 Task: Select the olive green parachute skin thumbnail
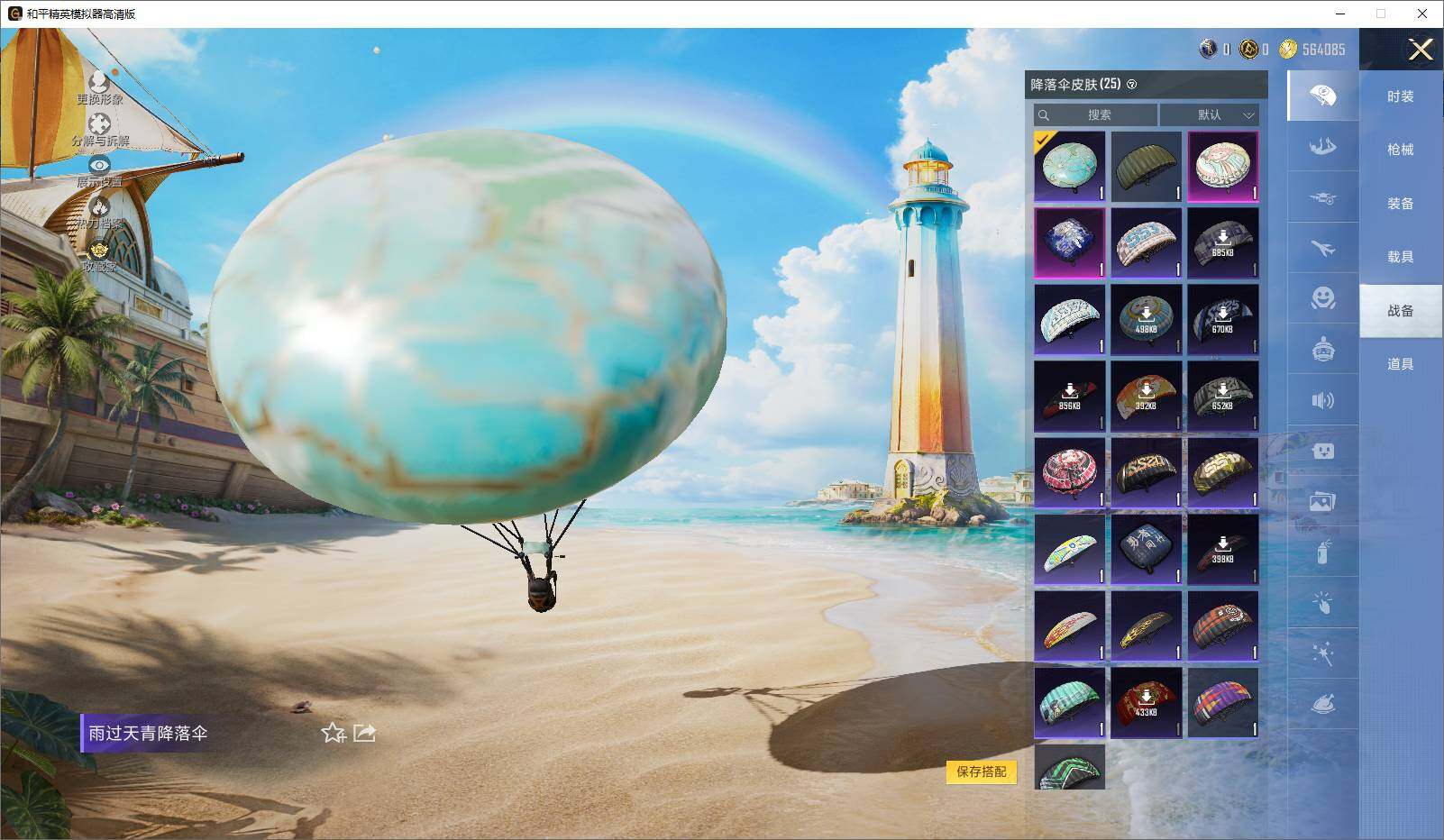coord(1146,167)
